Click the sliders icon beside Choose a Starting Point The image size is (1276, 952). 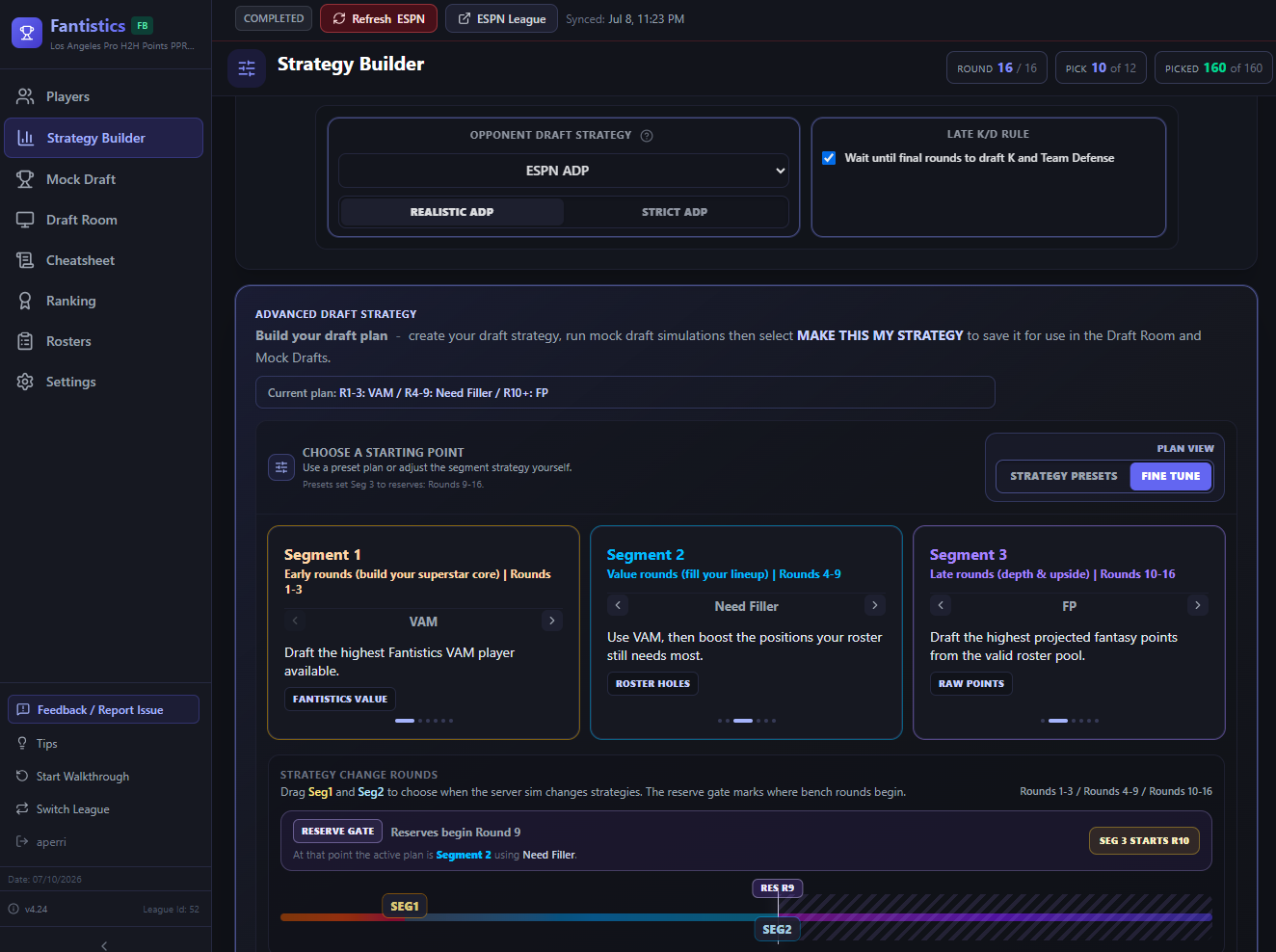coord(281,467)
